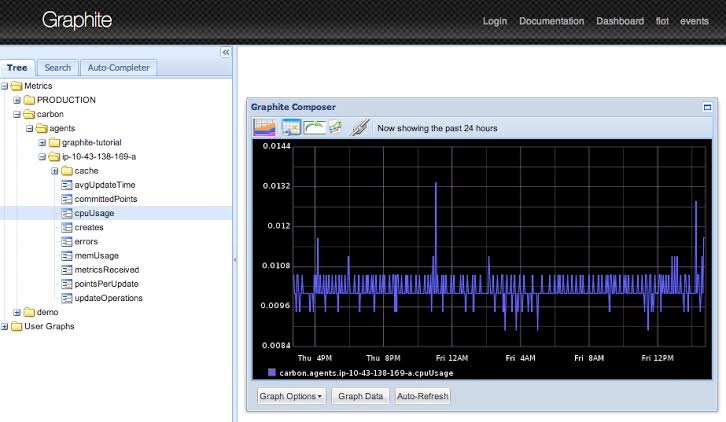Click the Metrics root folder icon
The height and width of the screenshot is (422, 726).
coord(17,86)
